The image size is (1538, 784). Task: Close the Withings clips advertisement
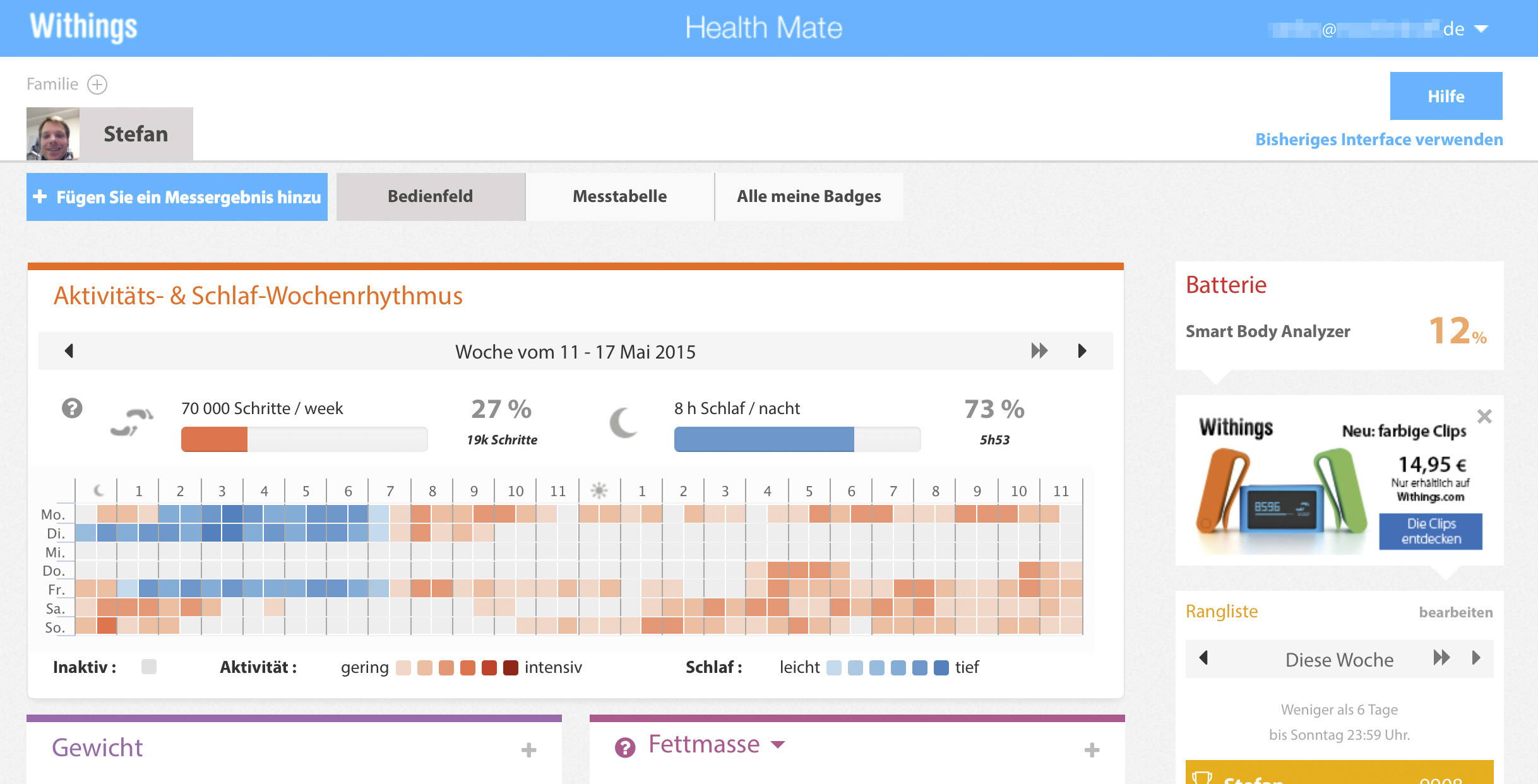pos(1484,417)
